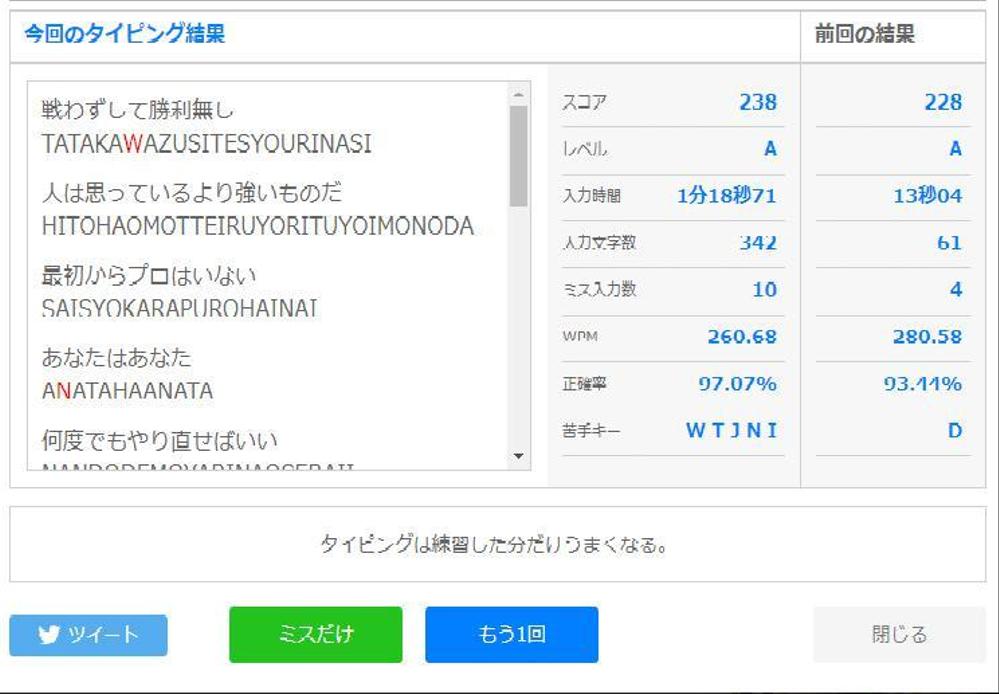Click the character count 342

[758, 243]
